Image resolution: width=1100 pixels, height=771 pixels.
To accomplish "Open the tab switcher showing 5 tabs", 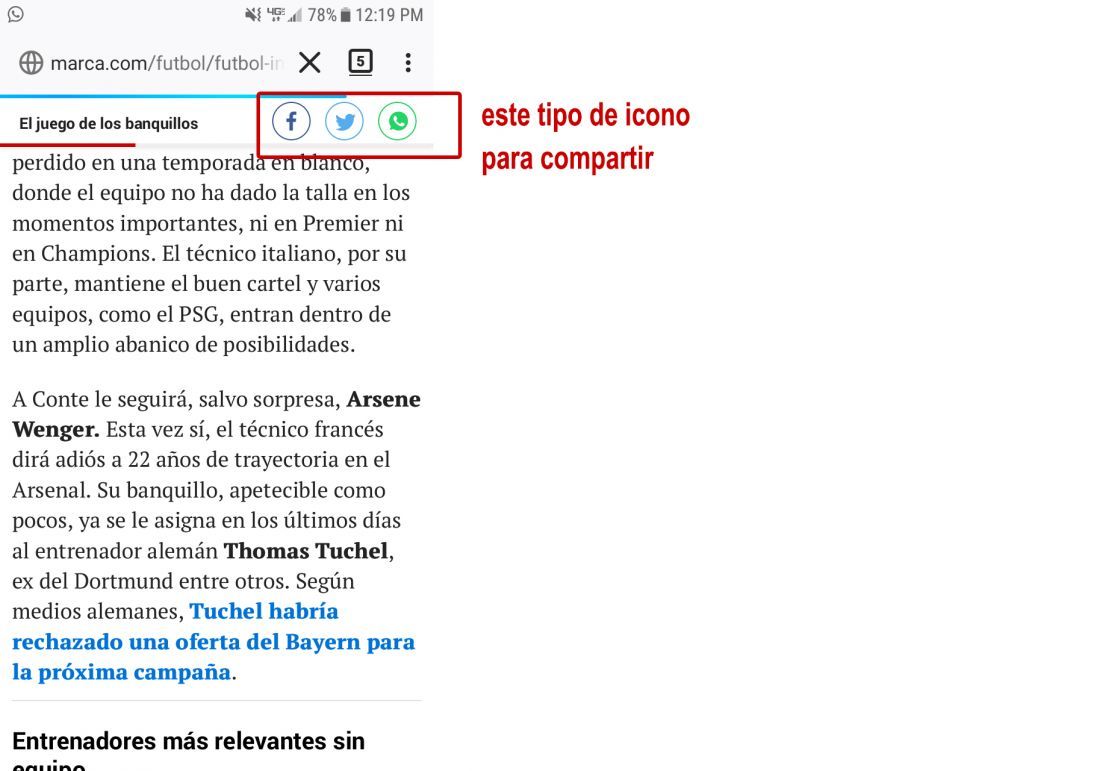I will (361, 62).
